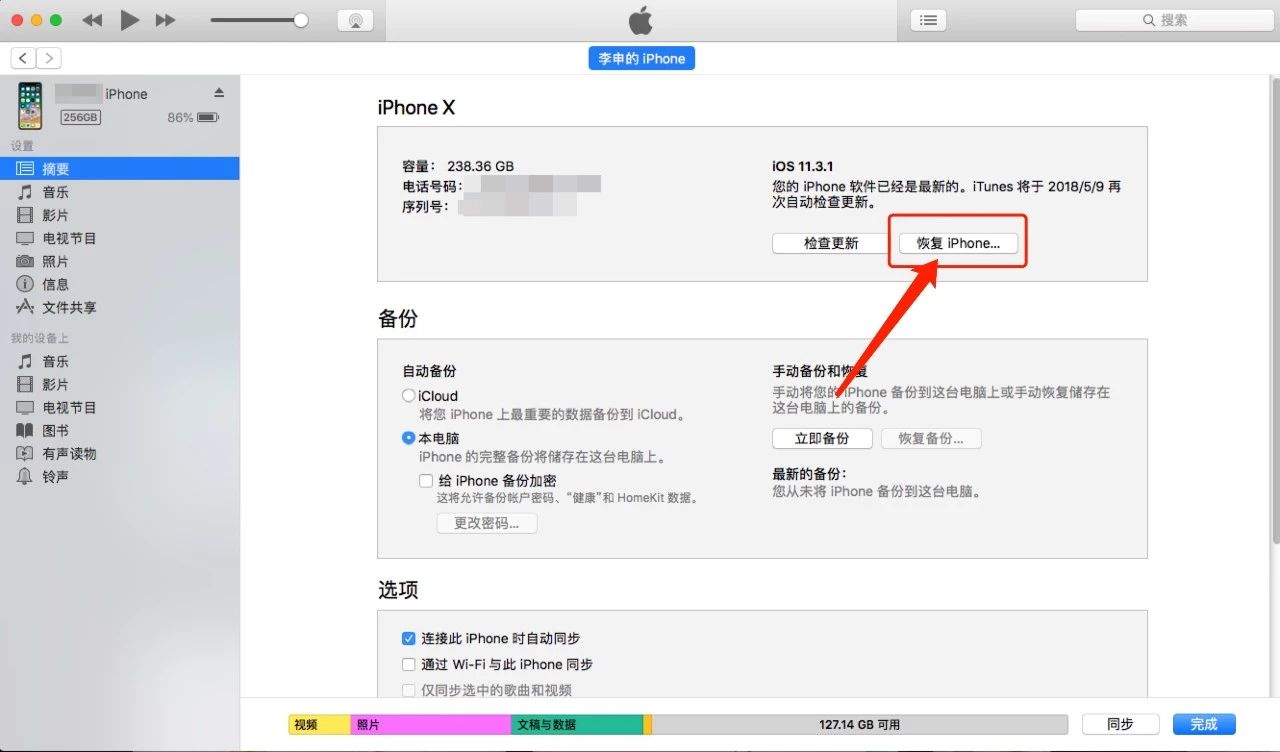1280x752 pixels.
Task: Click the 搜索 search field
Action: (1172, 19)
